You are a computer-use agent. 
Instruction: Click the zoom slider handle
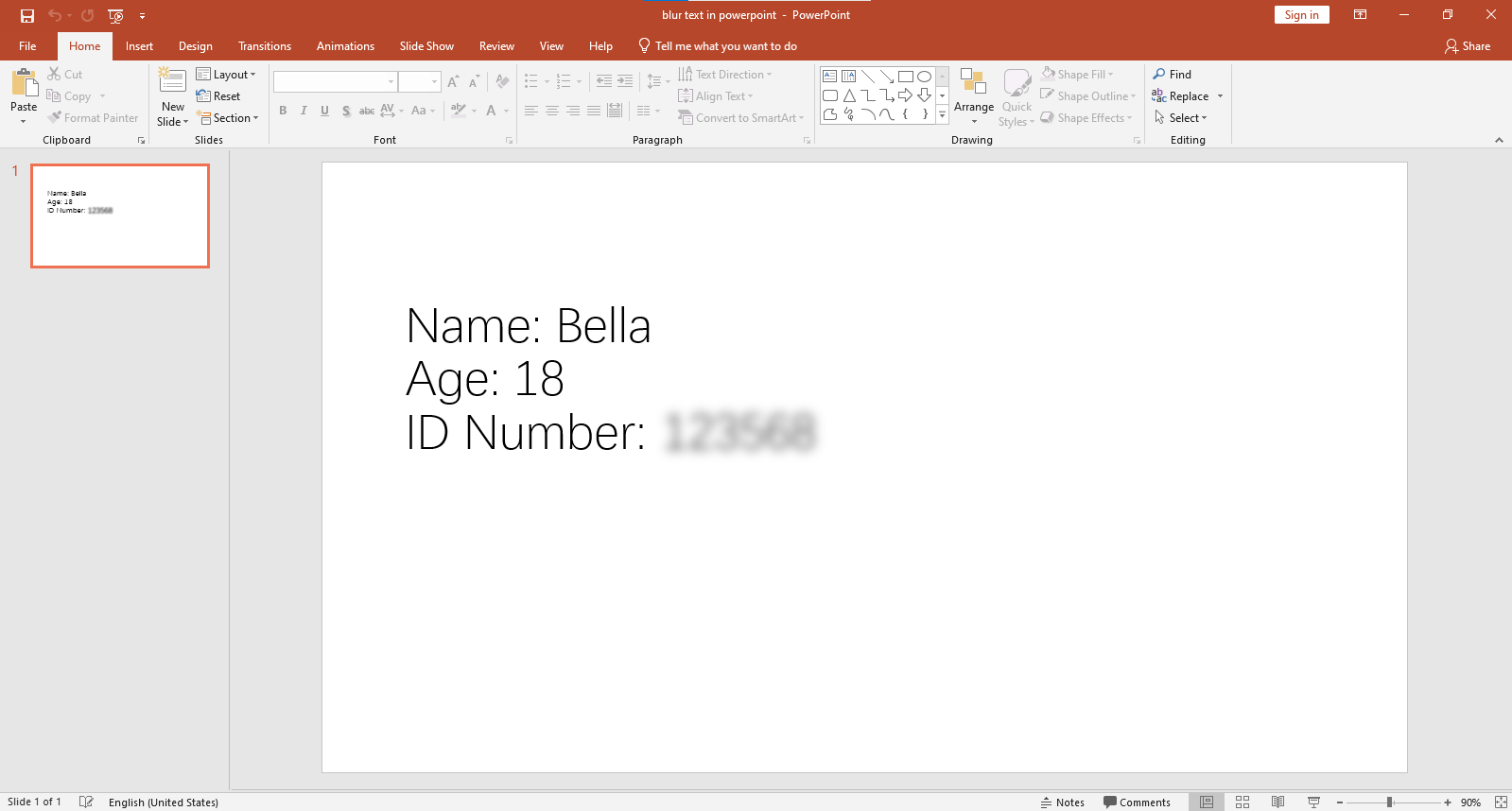coord(1390,802)
